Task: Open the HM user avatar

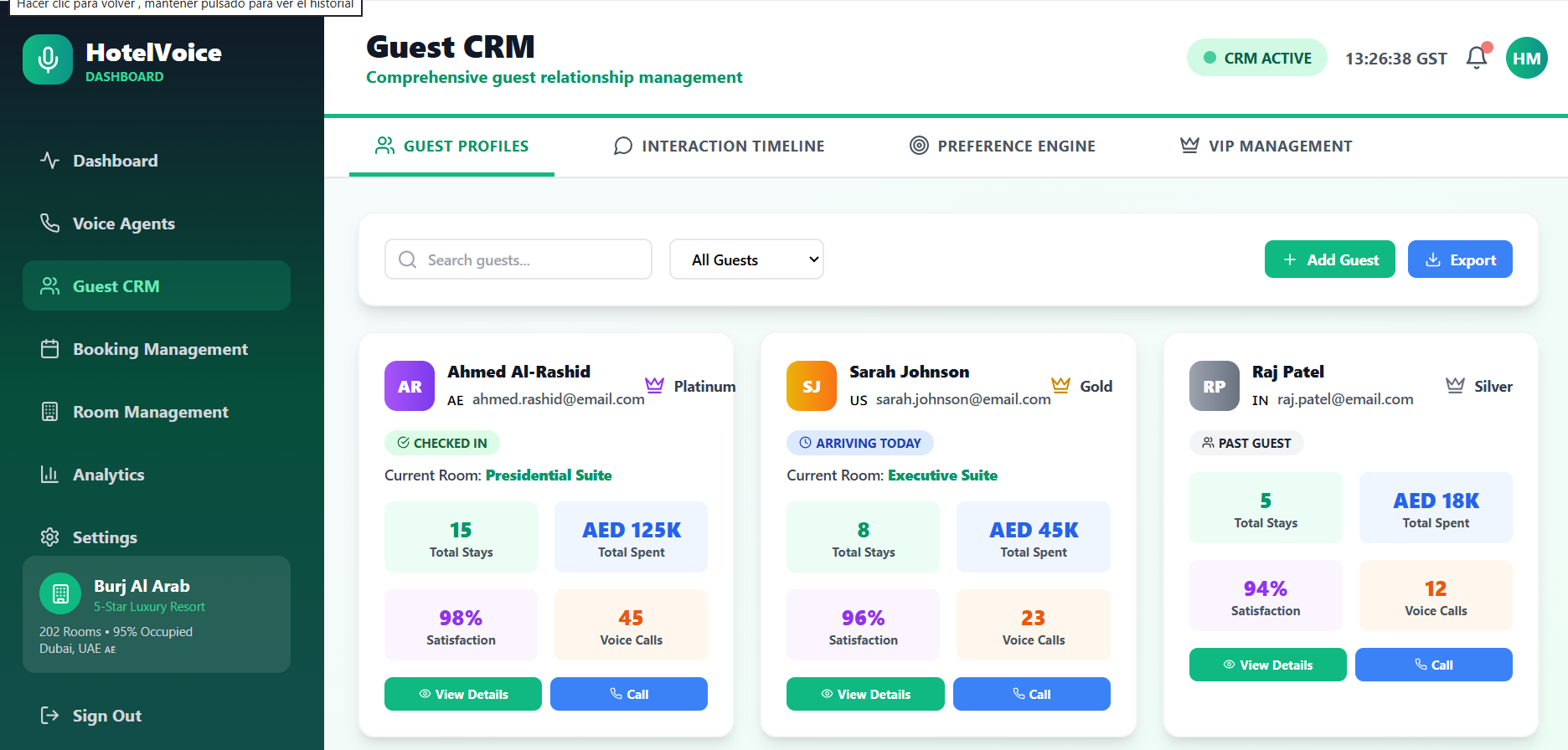Action: coord(1526,59)
